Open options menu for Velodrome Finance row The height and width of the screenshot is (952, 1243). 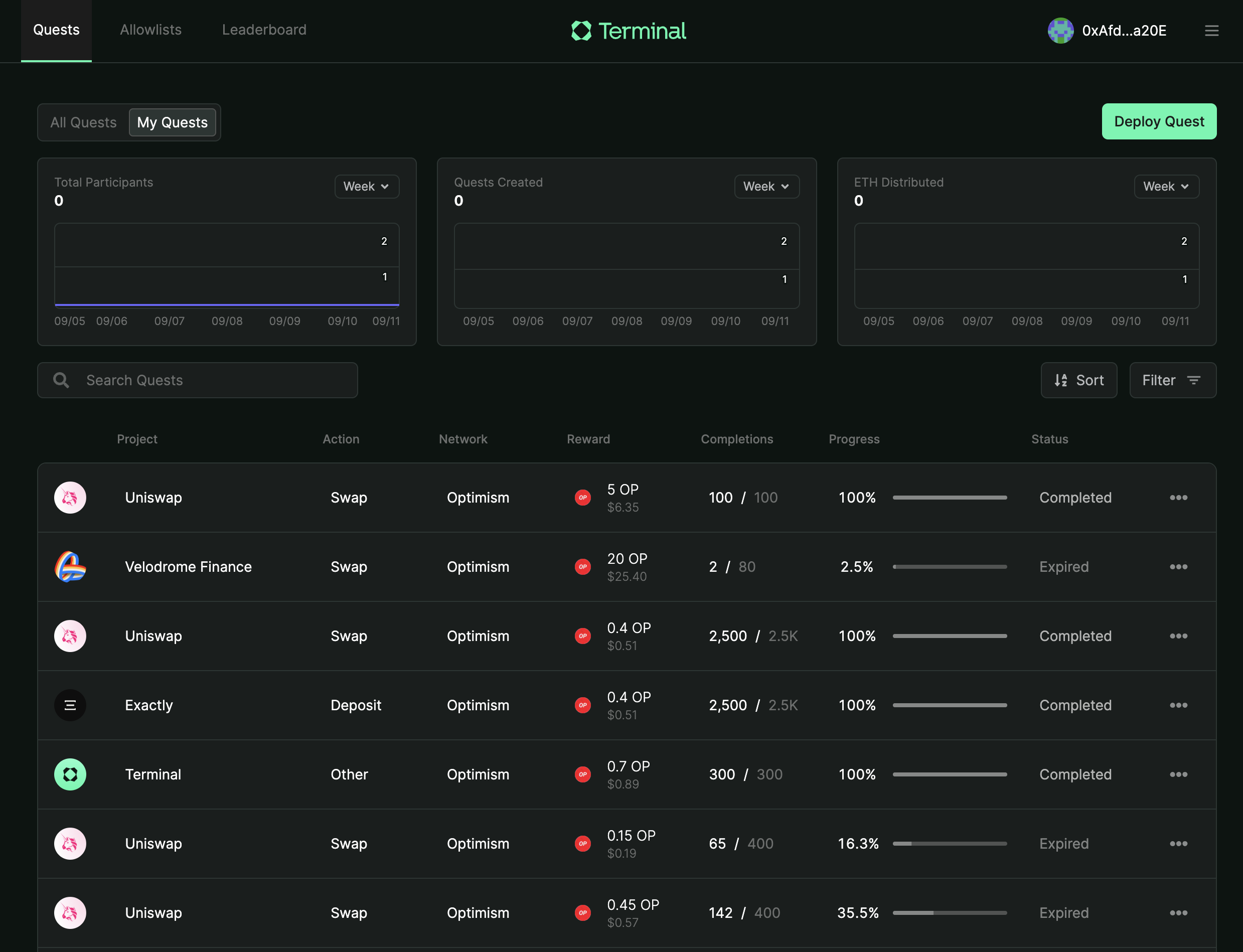click(1178, 567)
